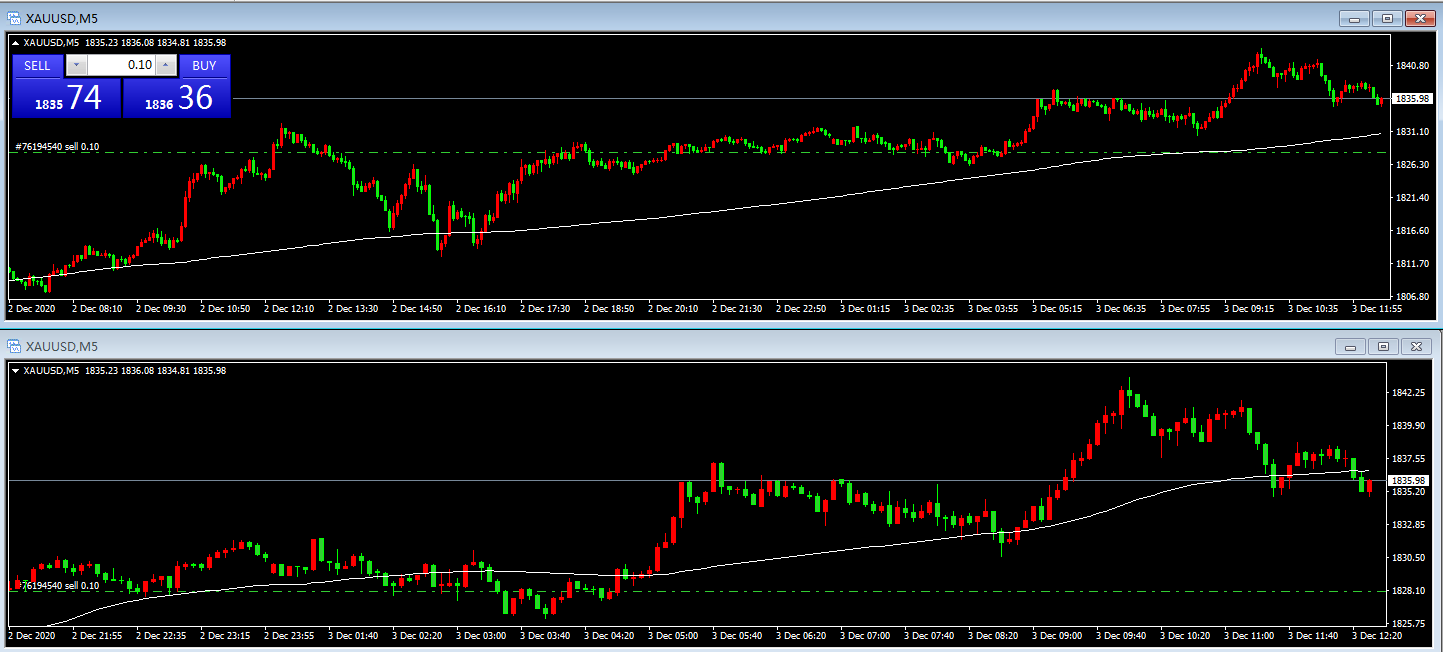Minimize the upper XAUUSD chart window

1355,18
